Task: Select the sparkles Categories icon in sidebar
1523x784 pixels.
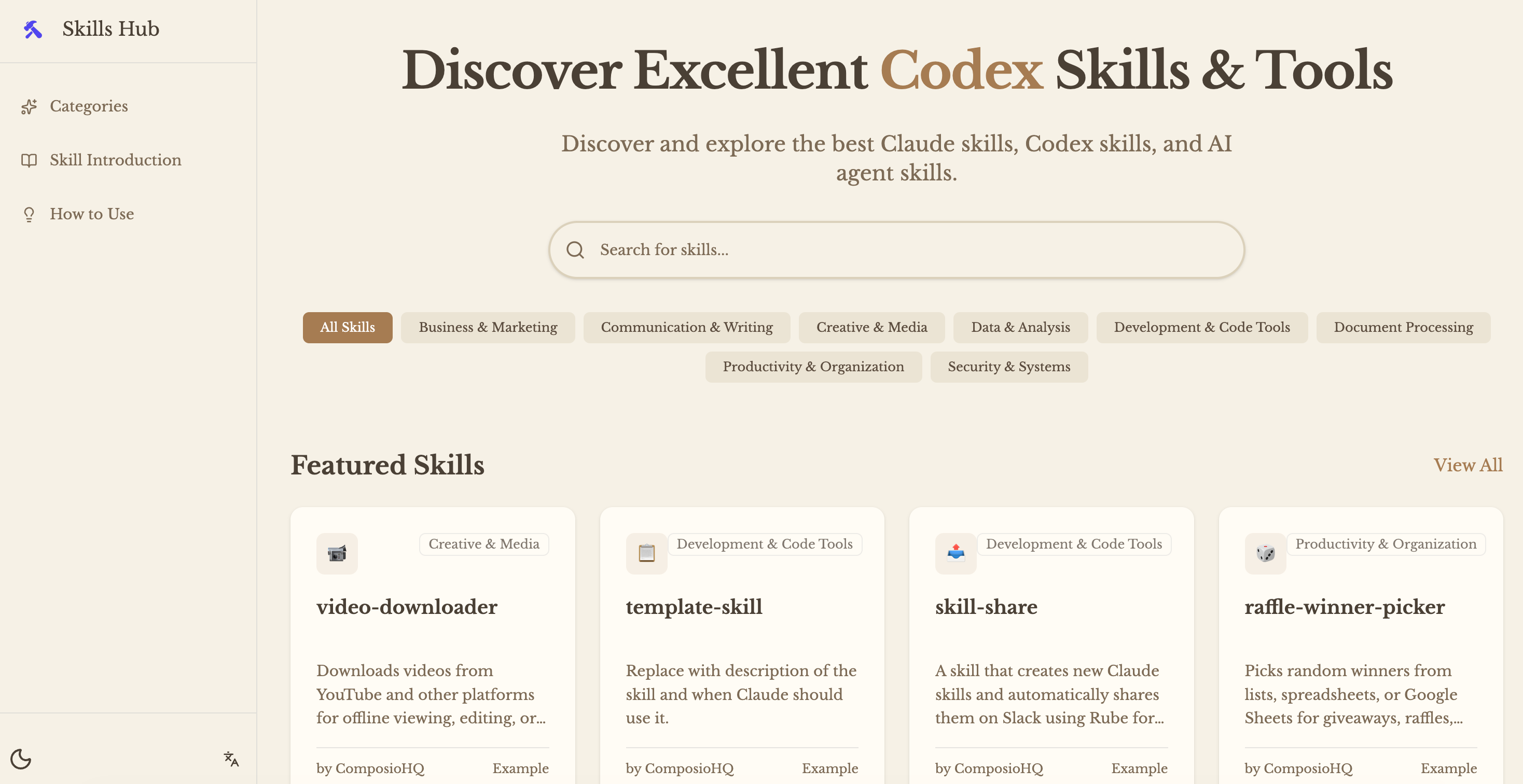Action: 30,107
